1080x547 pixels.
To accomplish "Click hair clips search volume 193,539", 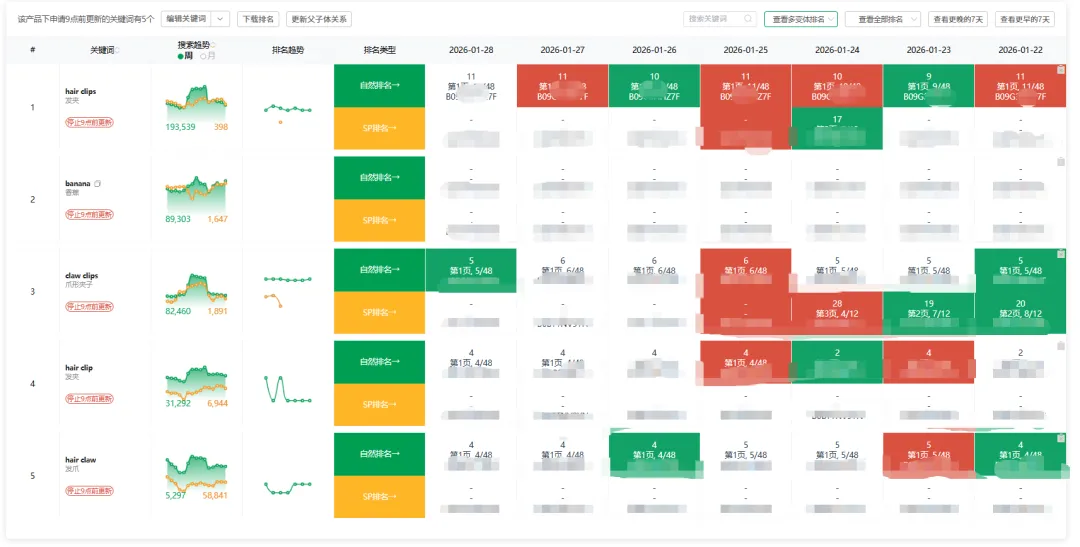I will (x=180, y=127).
